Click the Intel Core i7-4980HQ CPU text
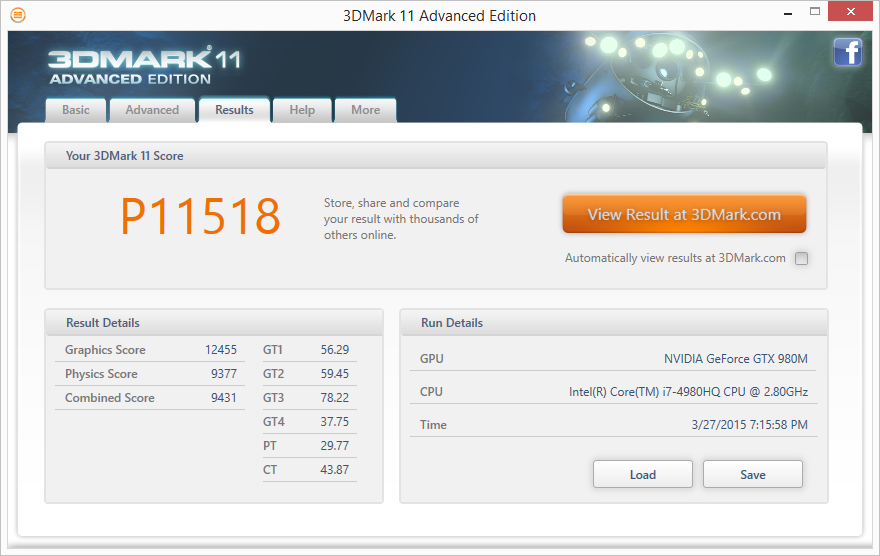 pos(689,392)
